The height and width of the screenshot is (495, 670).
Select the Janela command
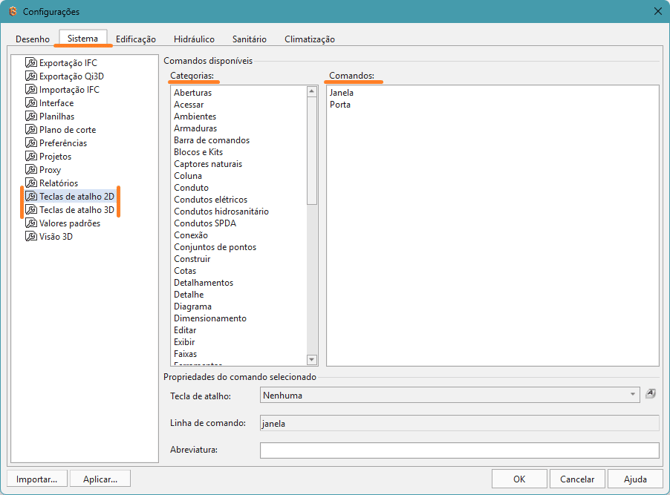point(341,92)
